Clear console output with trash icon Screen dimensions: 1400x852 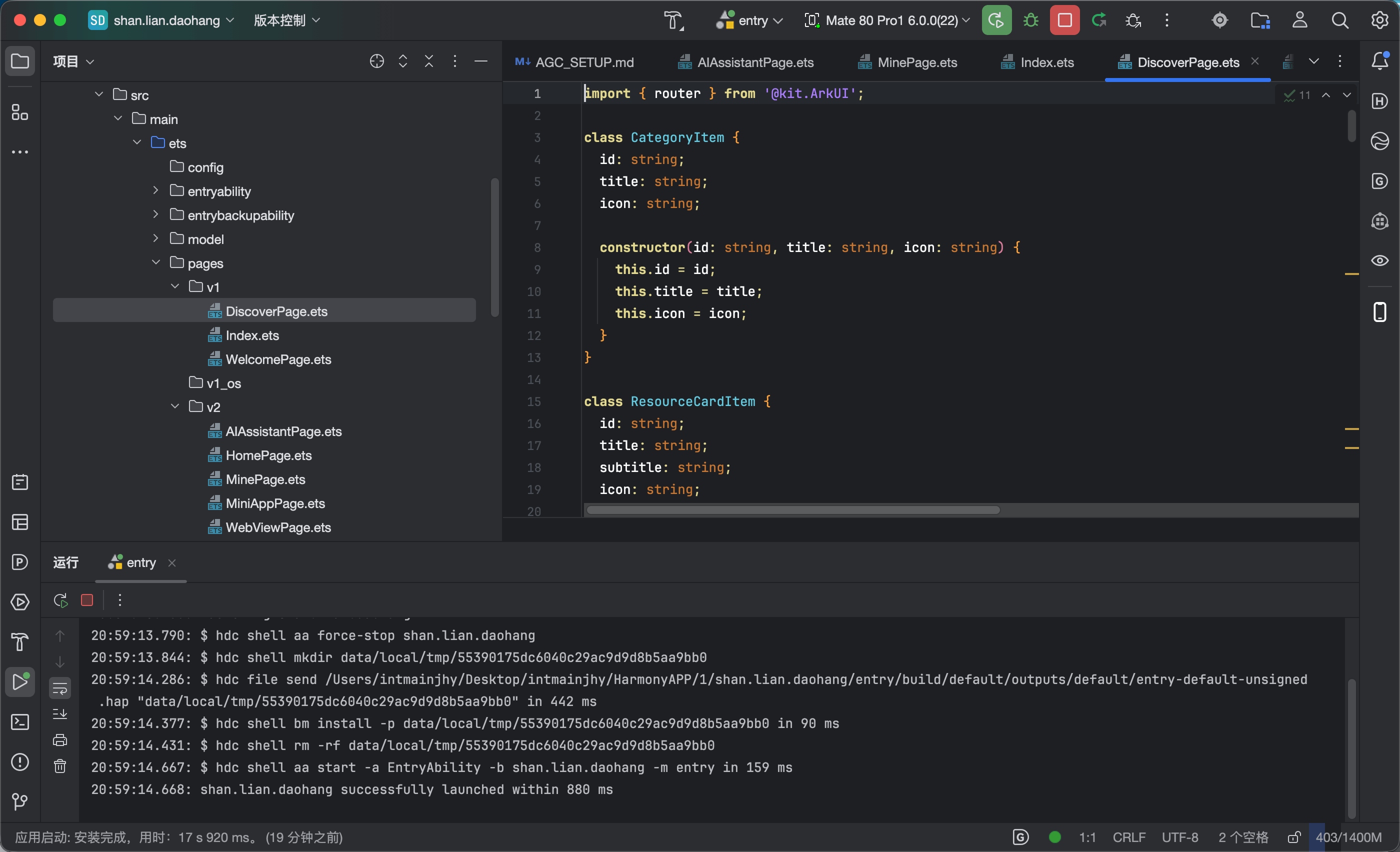tap(59, 766)
